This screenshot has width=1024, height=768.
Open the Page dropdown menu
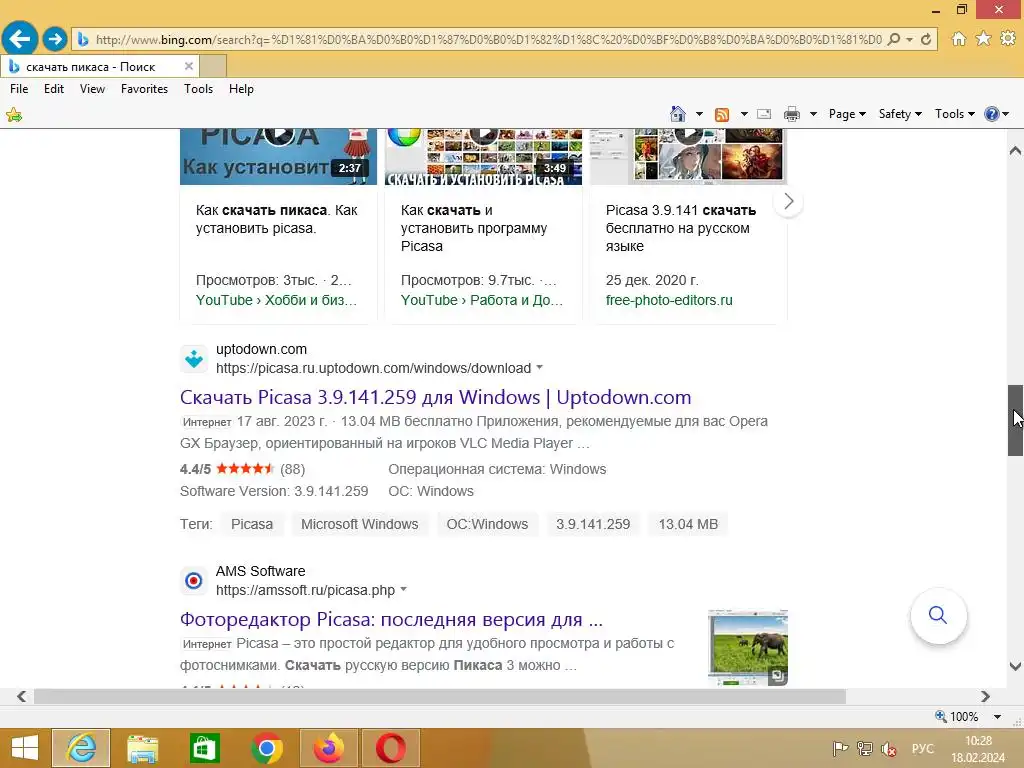click(847, 114)
